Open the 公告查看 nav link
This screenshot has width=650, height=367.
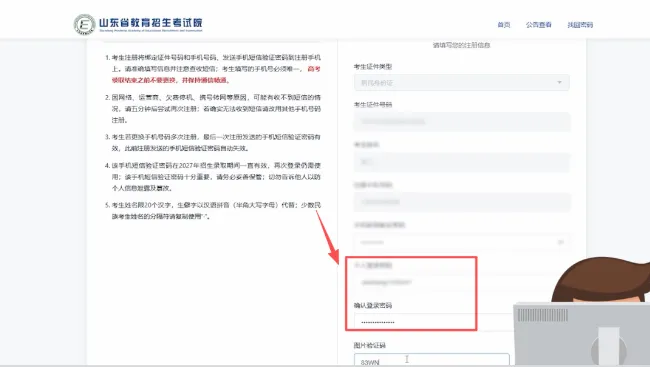pos(538,25)
